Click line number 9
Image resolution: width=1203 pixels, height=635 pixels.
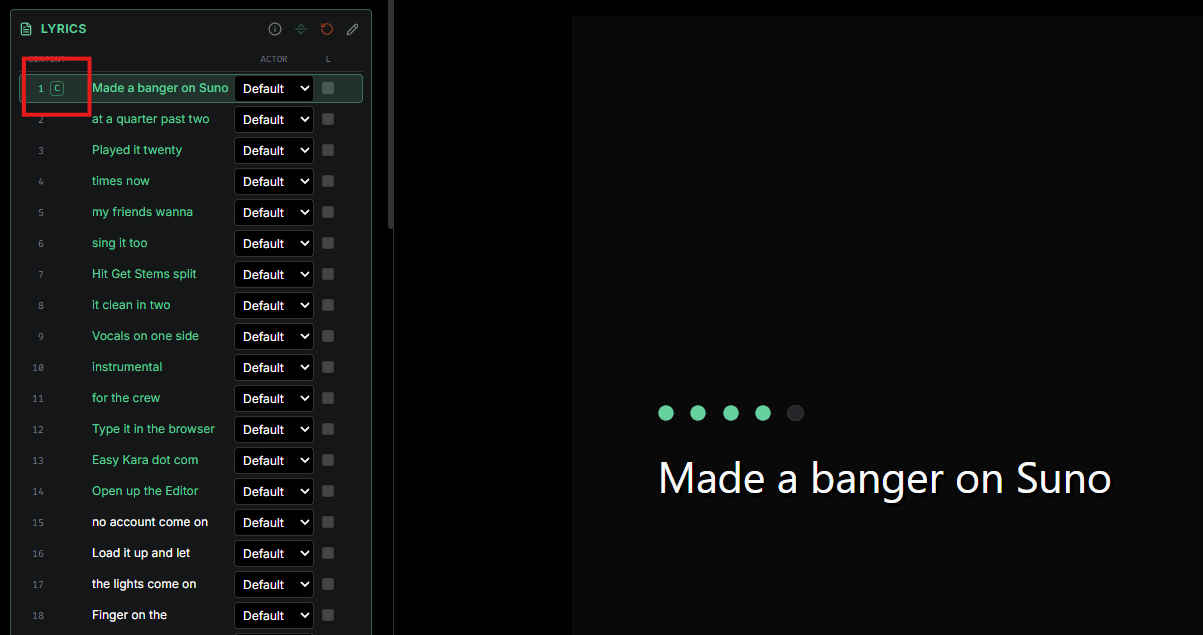41,337
